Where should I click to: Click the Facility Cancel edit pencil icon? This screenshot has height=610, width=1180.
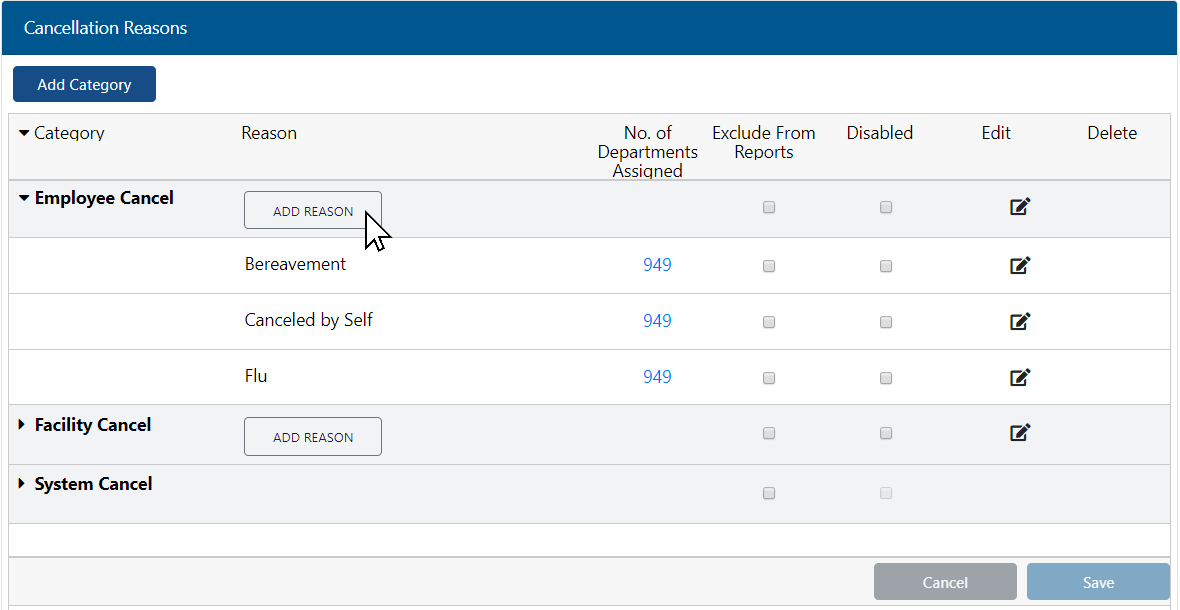(1020, 432)
